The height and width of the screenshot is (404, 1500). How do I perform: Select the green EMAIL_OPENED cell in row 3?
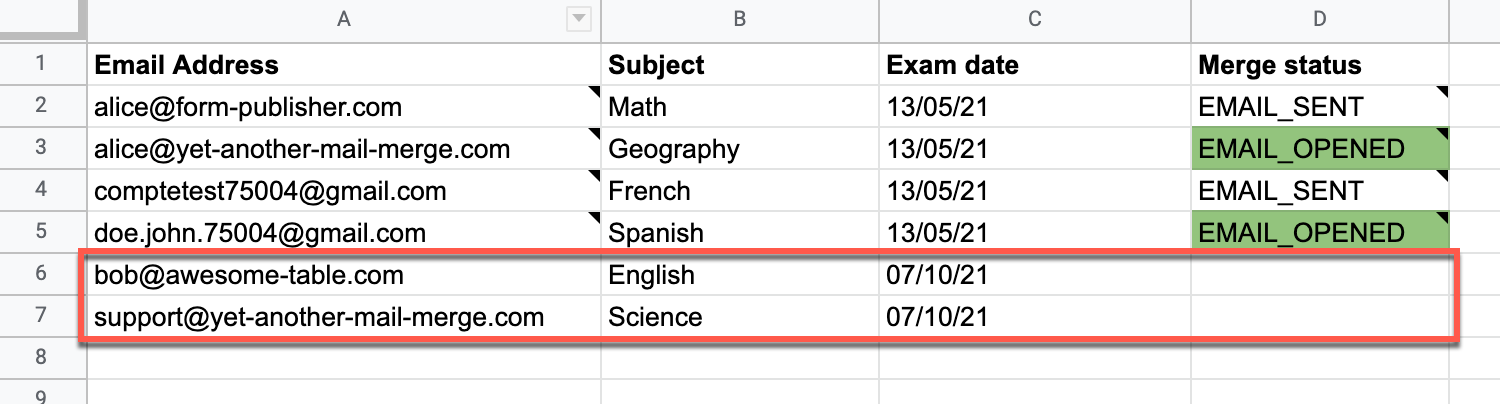tap(1320, 149)
